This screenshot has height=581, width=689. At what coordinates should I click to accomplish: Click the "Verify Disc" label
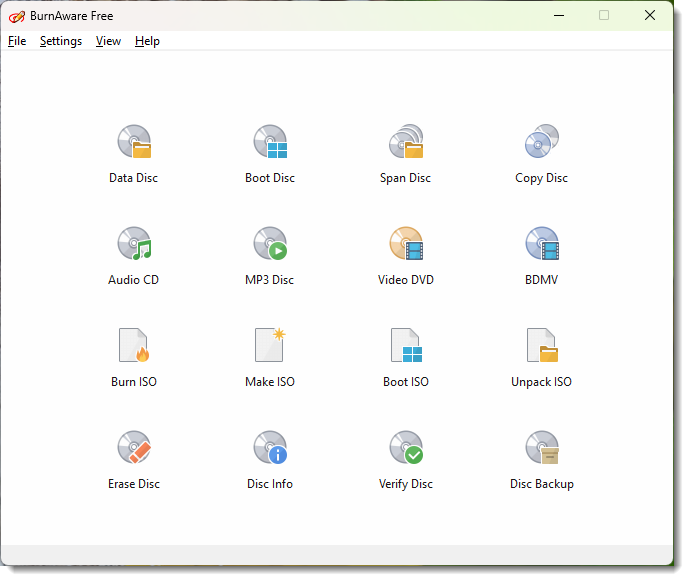click(406, 484)
